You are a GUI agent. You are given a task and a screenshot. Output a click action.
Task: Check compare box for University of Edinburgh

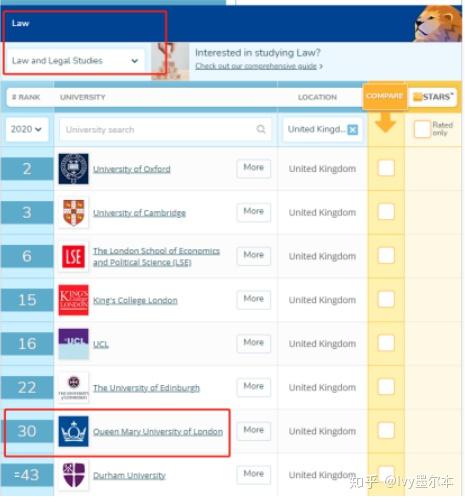point(386,387)
